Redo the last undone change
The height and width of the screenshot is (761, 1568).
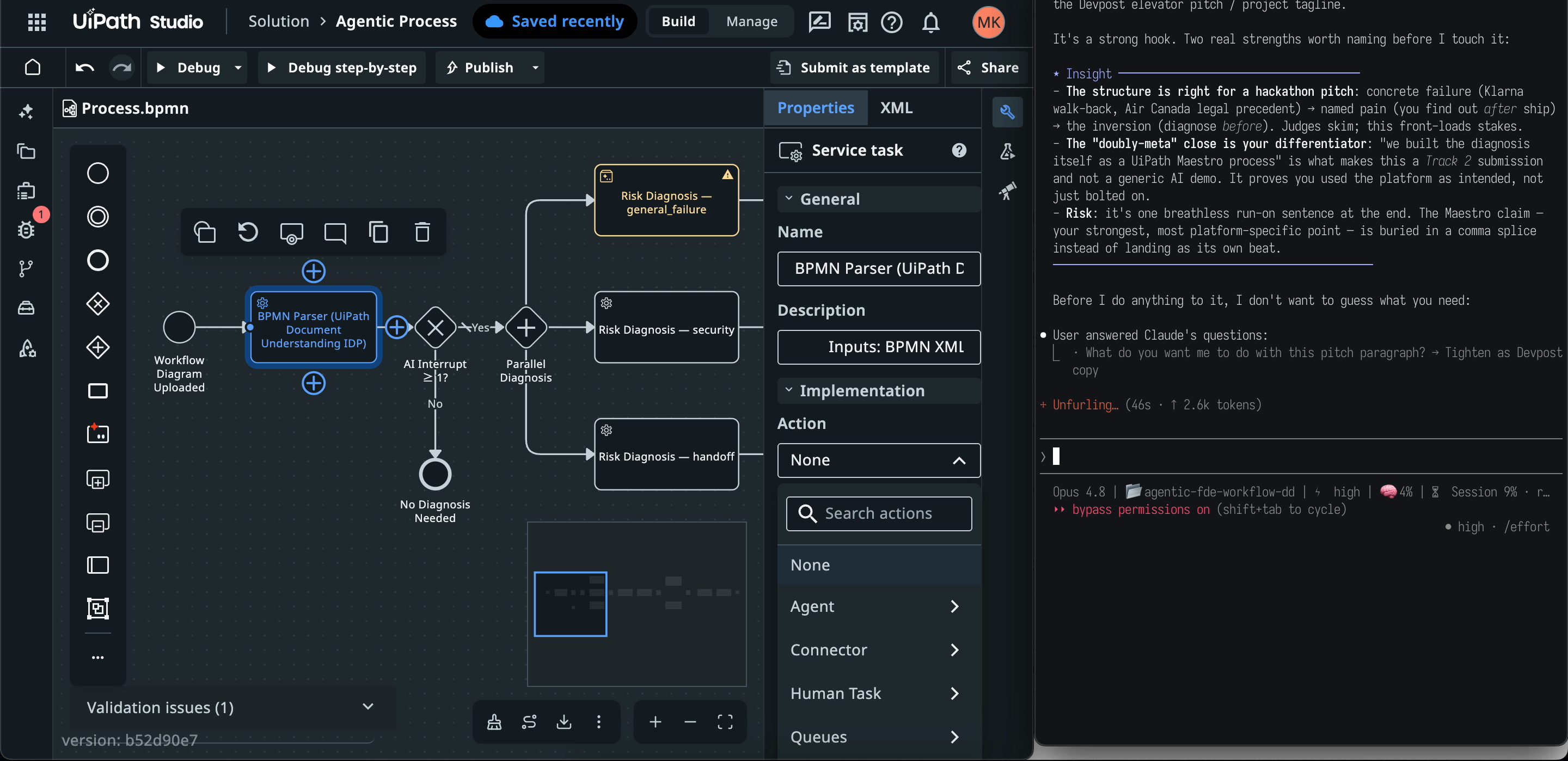(122, 67)
